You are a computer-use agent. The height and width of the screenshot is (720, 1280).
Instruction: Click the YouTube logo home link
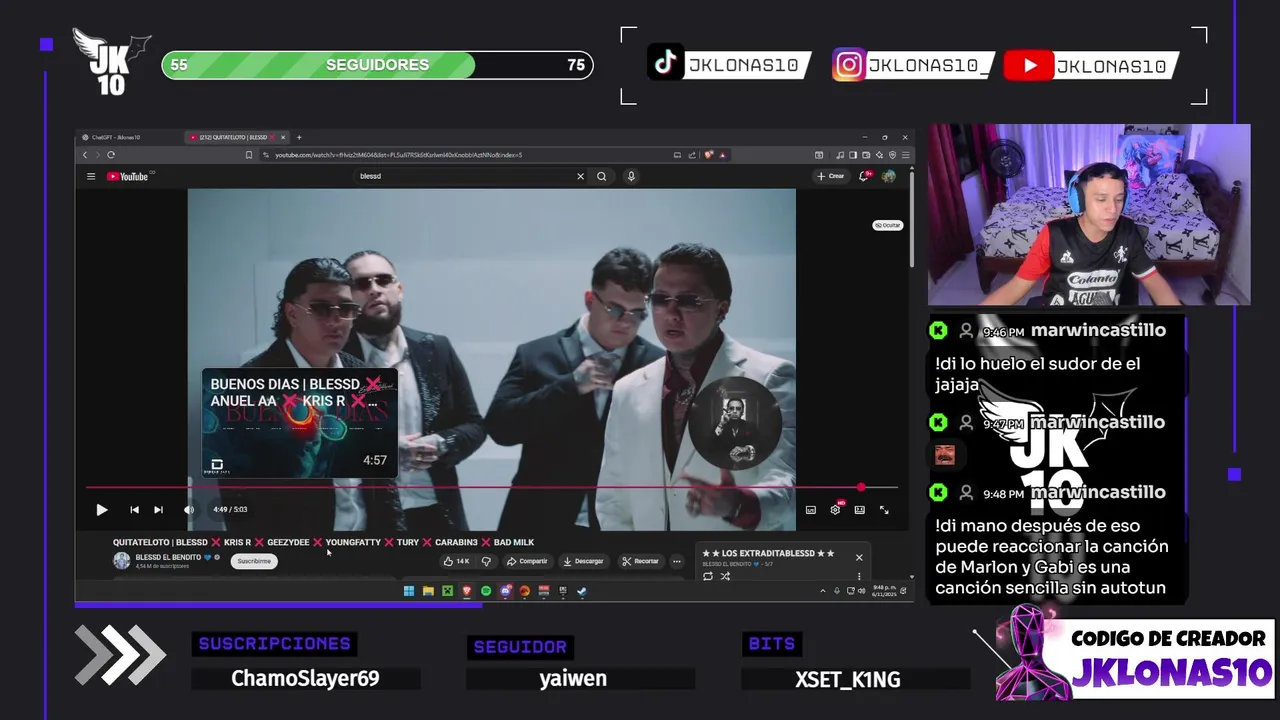tap(128, 176)
